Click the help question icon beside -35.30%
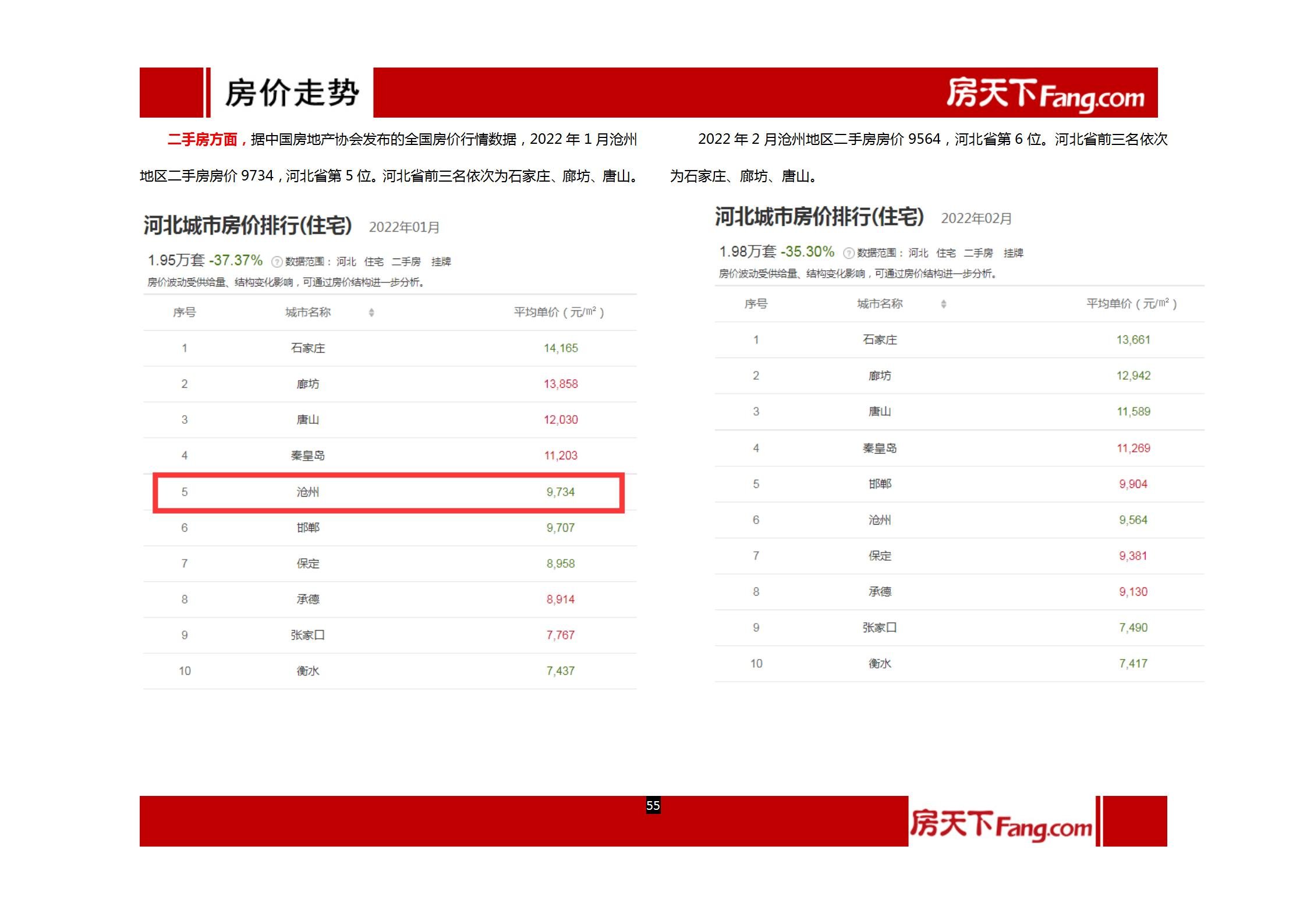Viewport: 1307px width, 924px height. pyautogui.click(x=849, y=253)
